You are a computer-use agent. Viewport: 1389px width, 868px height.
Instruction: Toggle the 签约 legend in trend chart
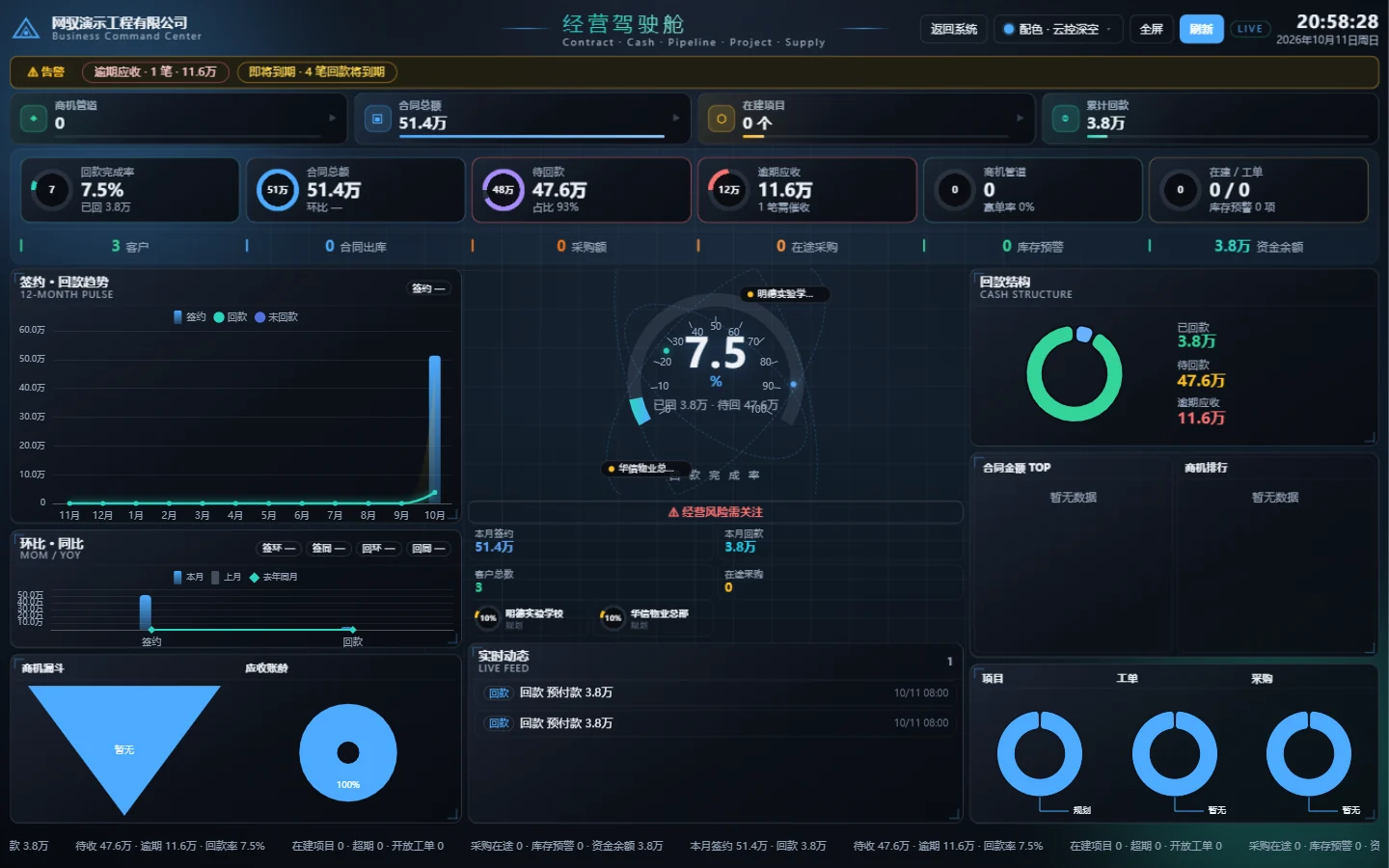(x=189, y=316)
